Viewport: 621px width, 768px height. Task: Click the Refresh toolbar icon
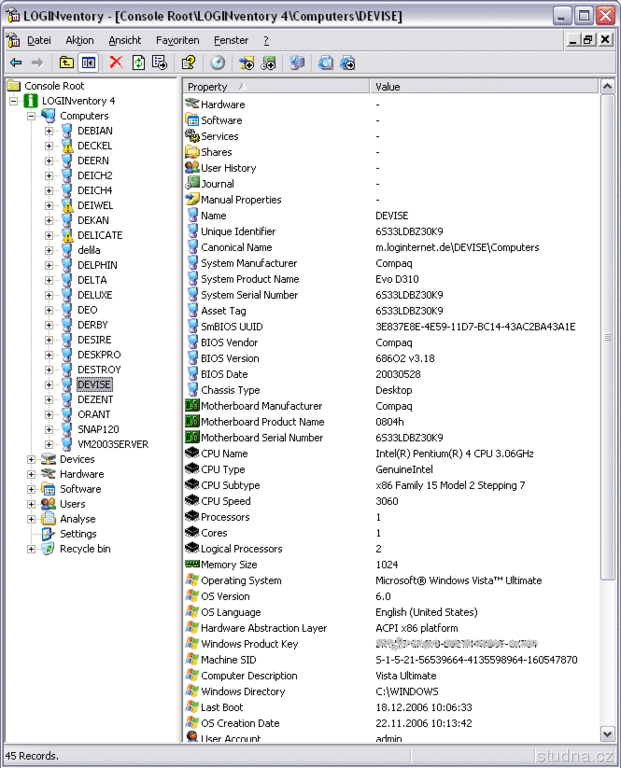click(x=139, y=63)
